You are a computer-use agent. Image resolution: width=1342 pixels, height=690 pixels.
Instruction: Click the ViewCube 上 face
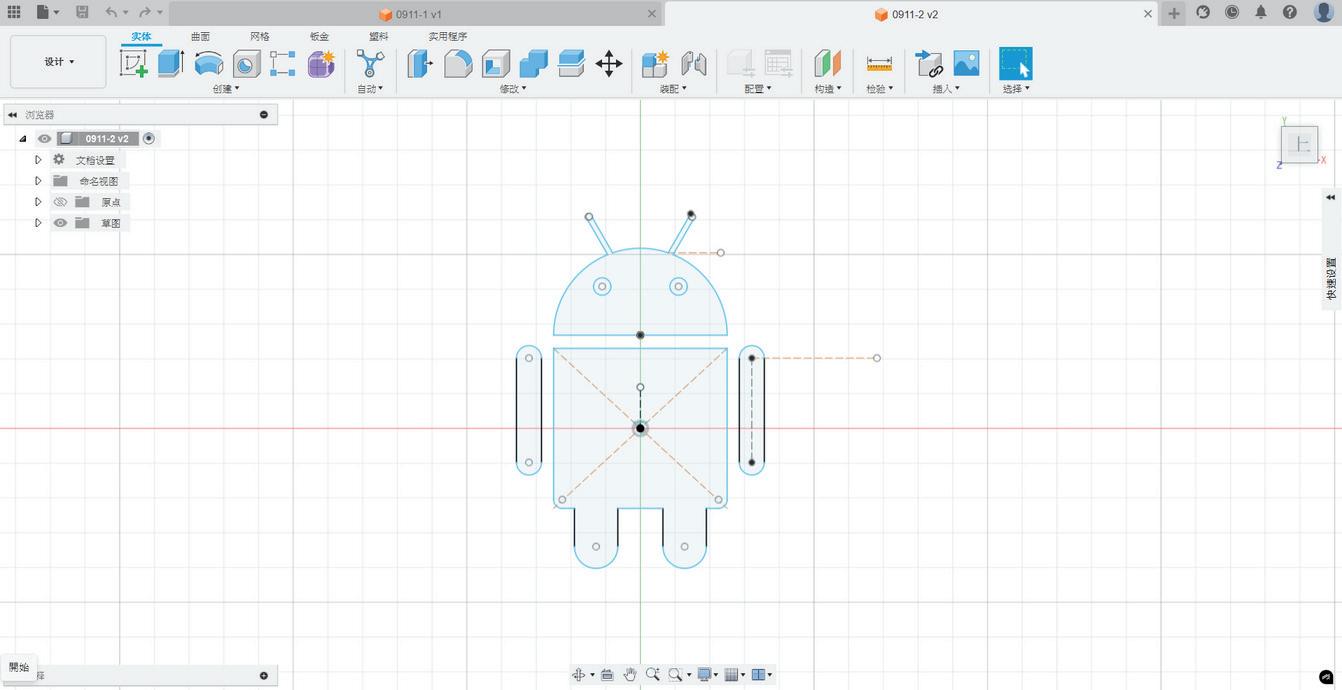[1300, 145]
